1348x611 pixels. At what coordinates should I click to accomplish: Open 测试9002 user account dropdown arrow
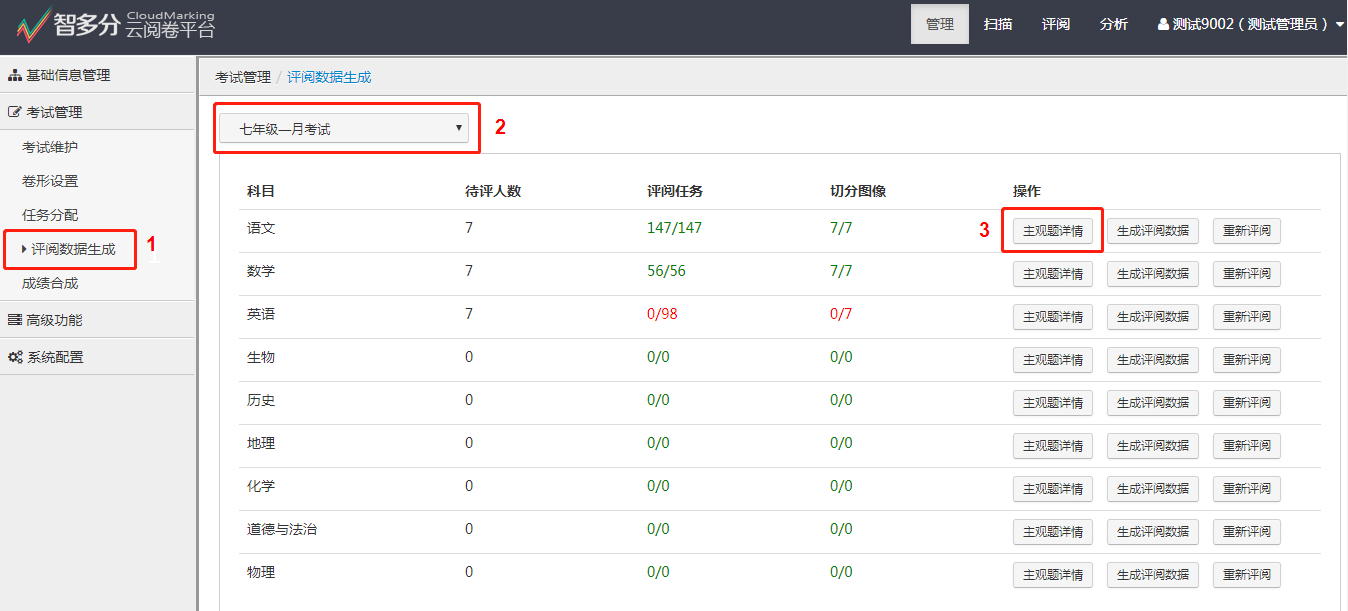1339,25
